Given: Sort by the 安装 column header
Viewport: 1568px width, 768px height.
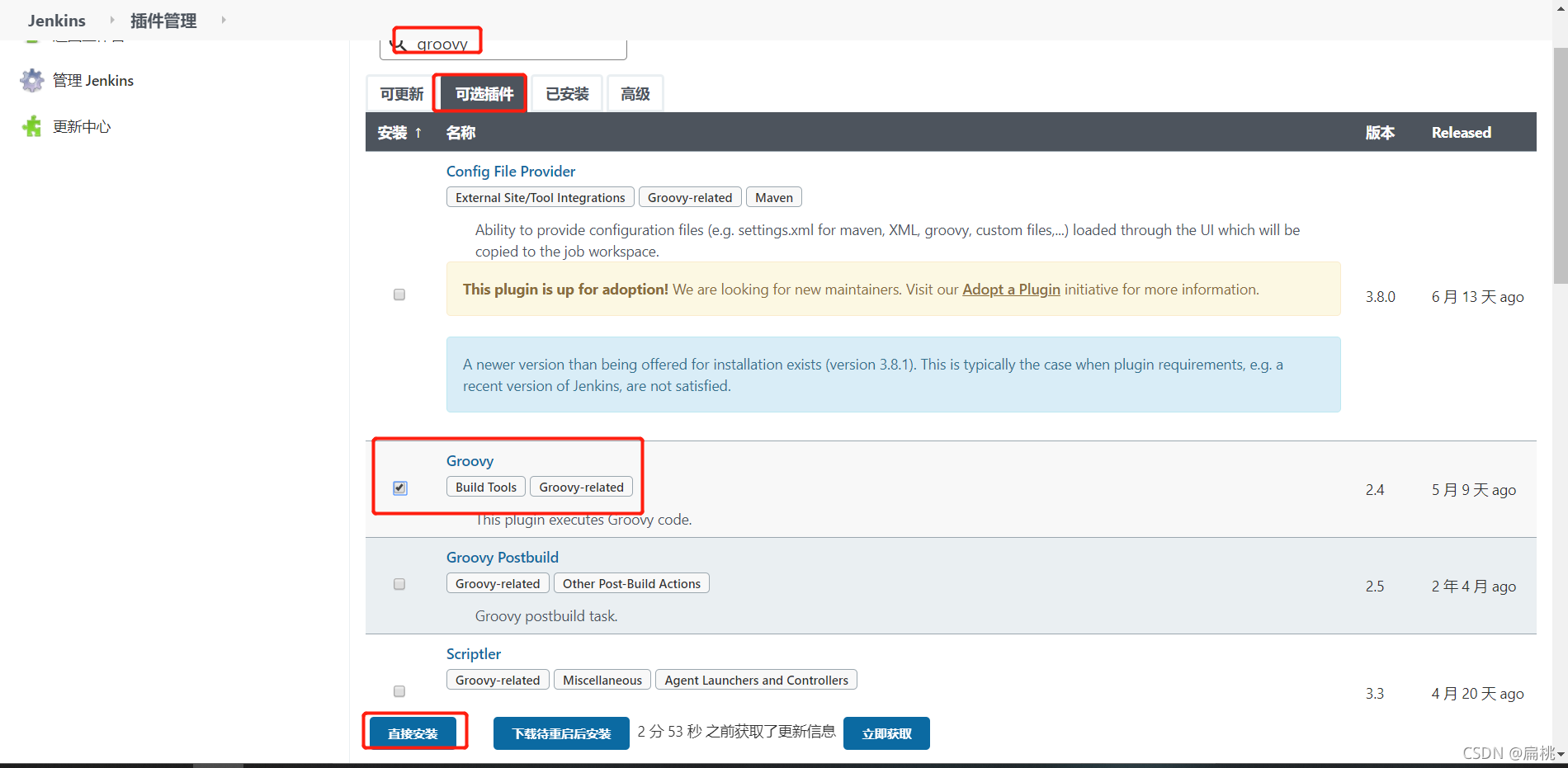Looking at the screenshot, I should click(400, 133).
